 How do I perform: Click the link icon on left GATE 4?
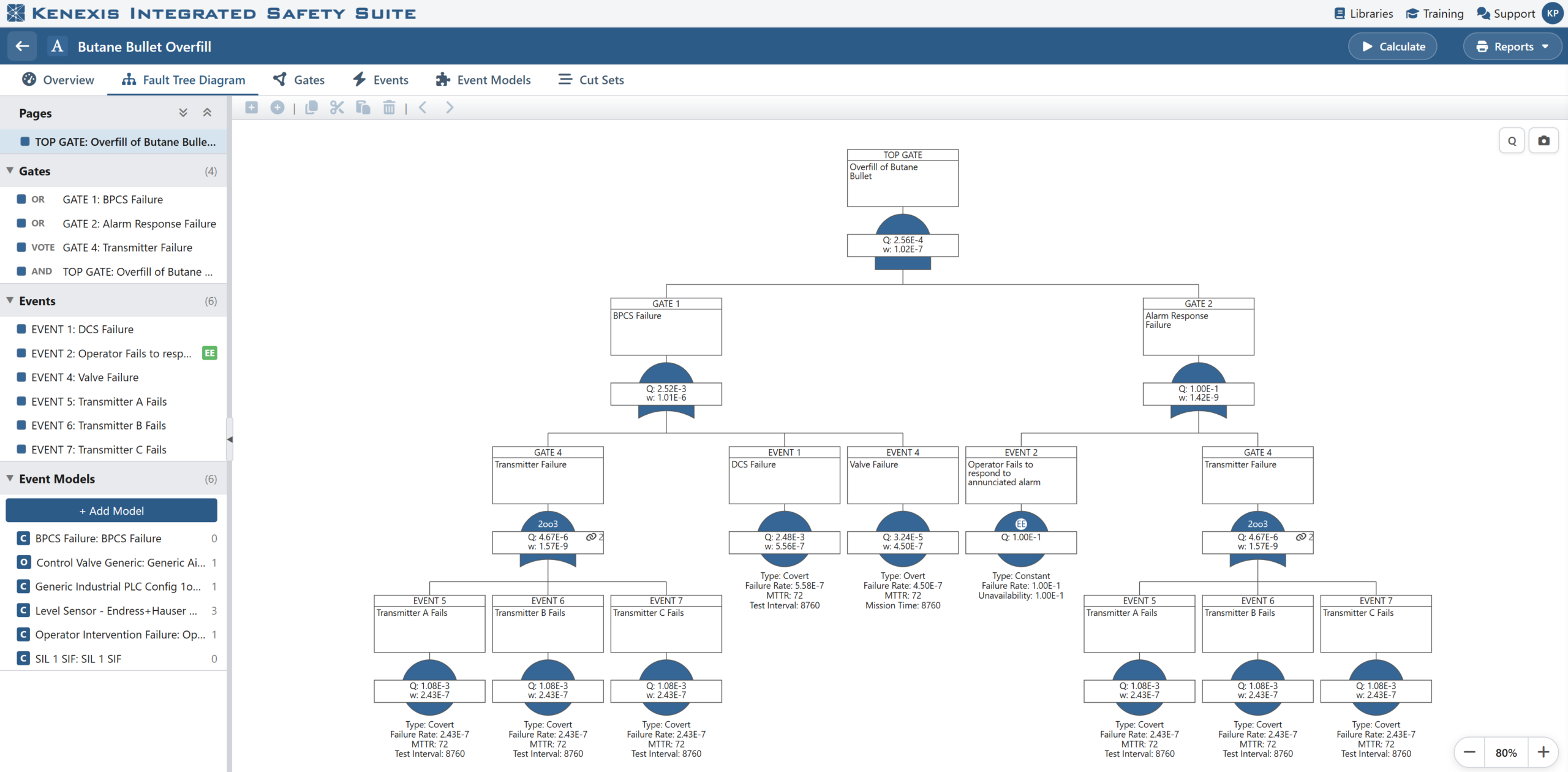click(591, 537)
